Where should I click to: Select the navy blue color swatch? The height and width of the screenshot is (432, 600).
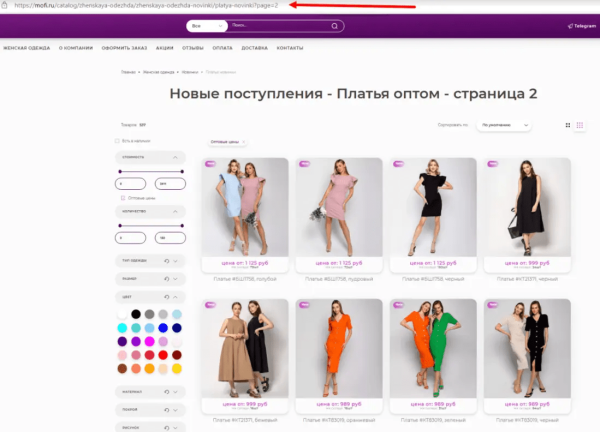tap(177, 328)
